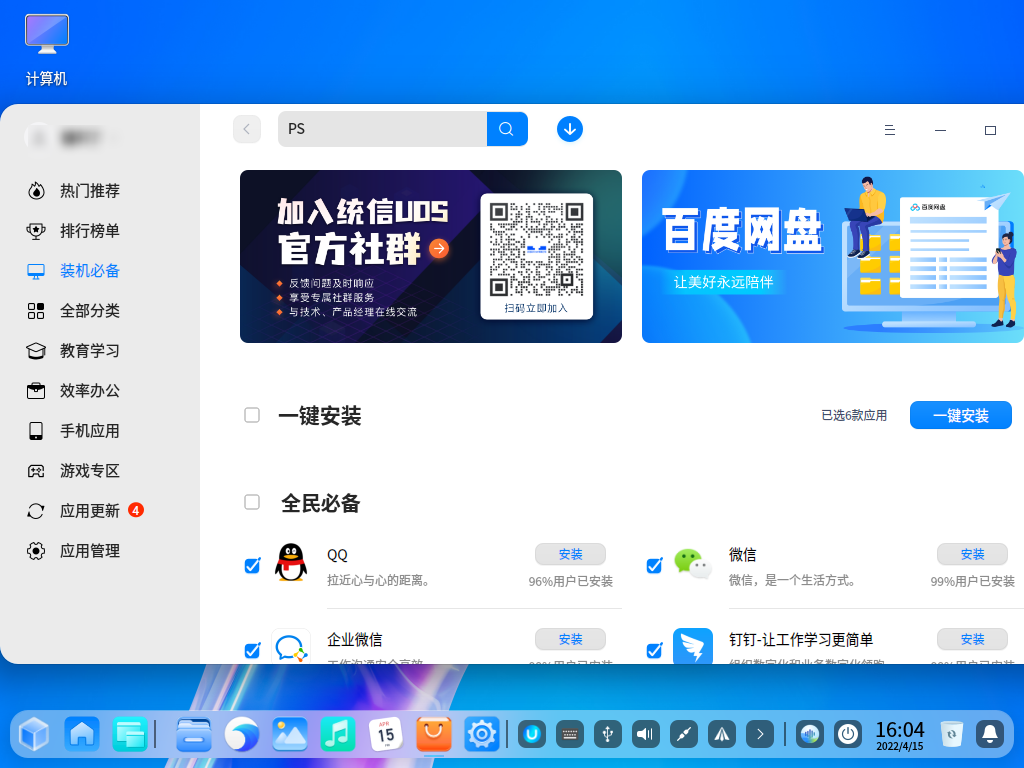The width and height of the screenshot is (1024, 768).
Task: Open the 游戏专区 game zone
Action: tap(73, 471)
